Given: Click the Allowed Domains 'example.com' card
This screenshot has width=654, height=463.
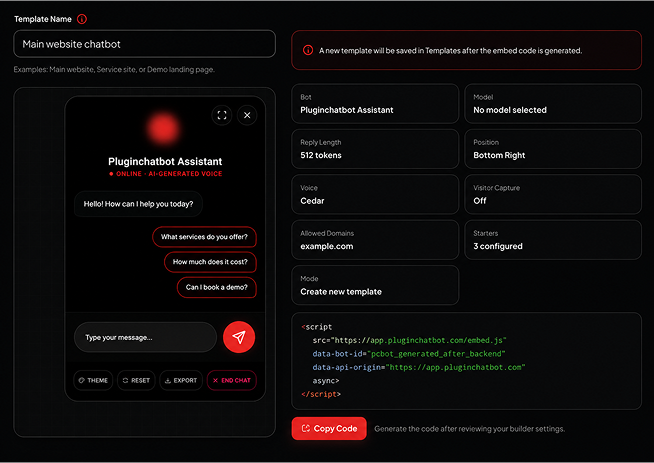Looking at the screenshot, I should (375, 240).
